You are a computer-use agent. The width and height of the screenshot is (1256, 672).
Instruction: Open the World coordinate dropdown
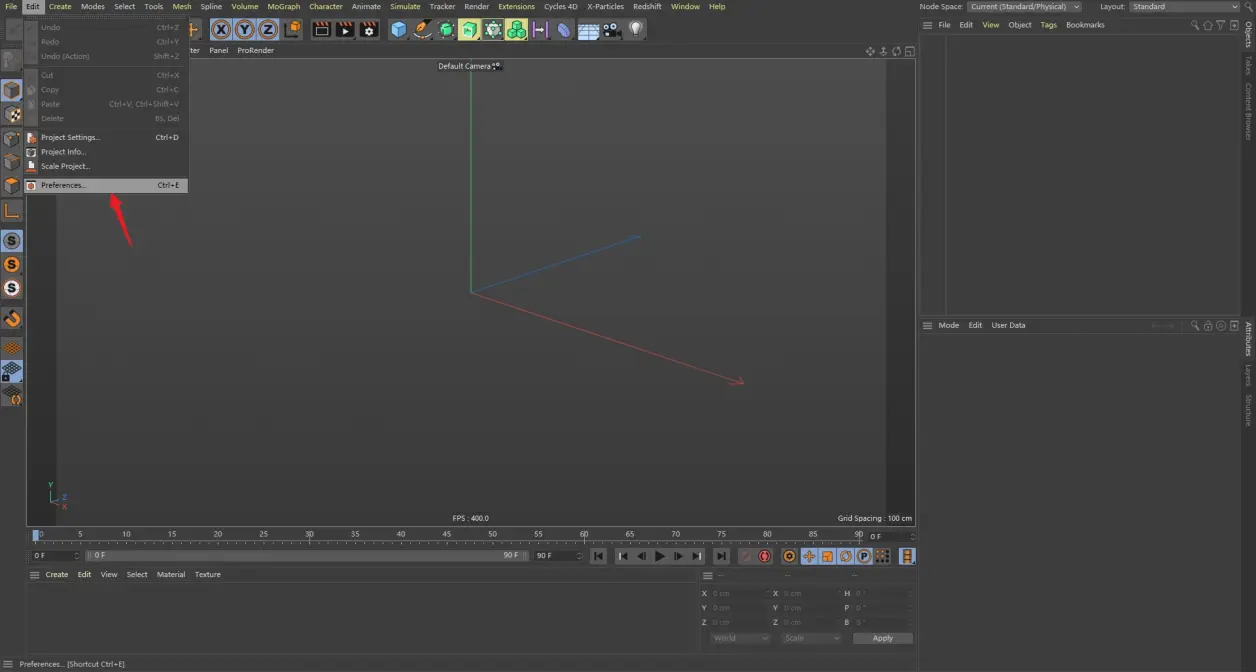coord(740,637)
